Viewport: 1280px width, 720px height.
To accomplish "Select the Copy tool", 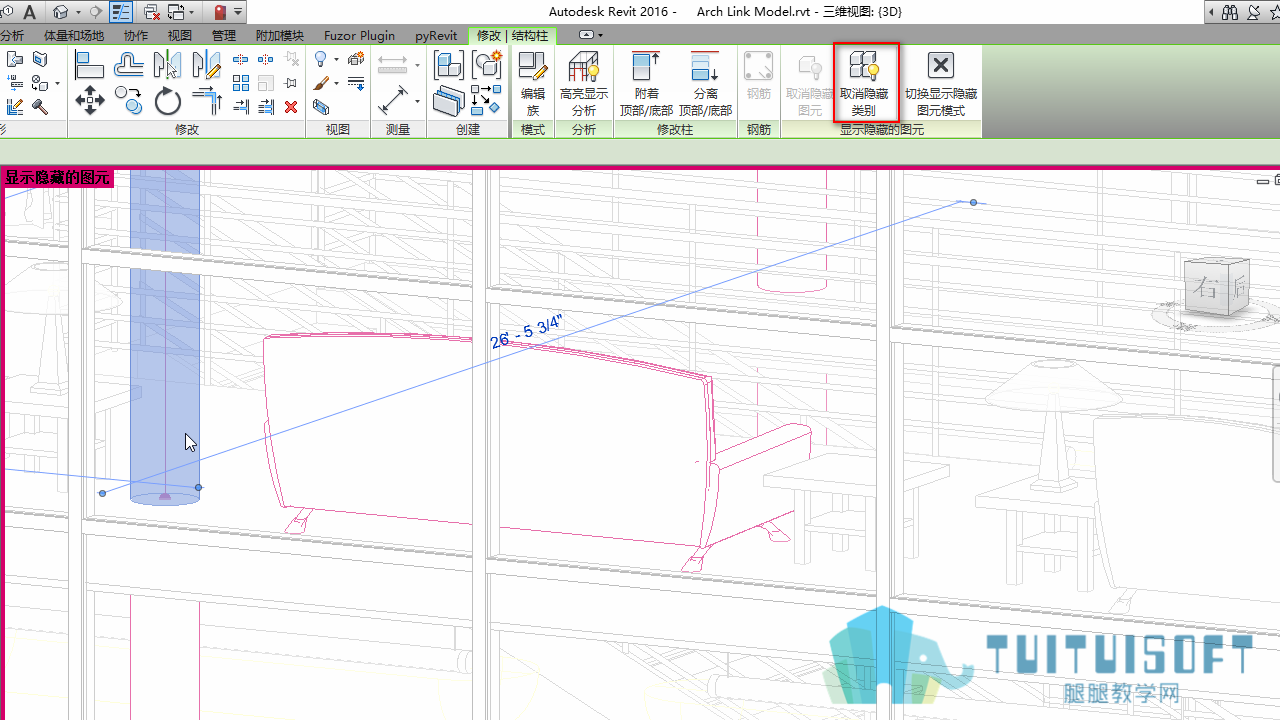I will pos(128,99).
